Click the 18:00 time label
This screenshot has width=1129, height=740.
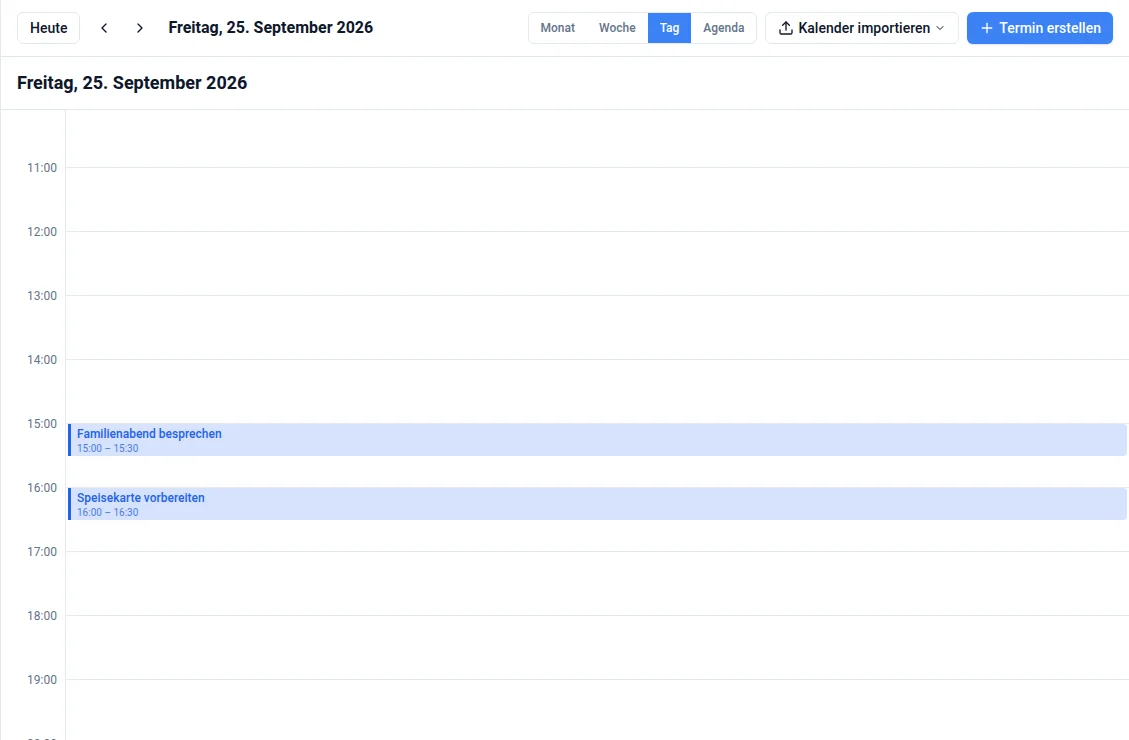[42, 616]
